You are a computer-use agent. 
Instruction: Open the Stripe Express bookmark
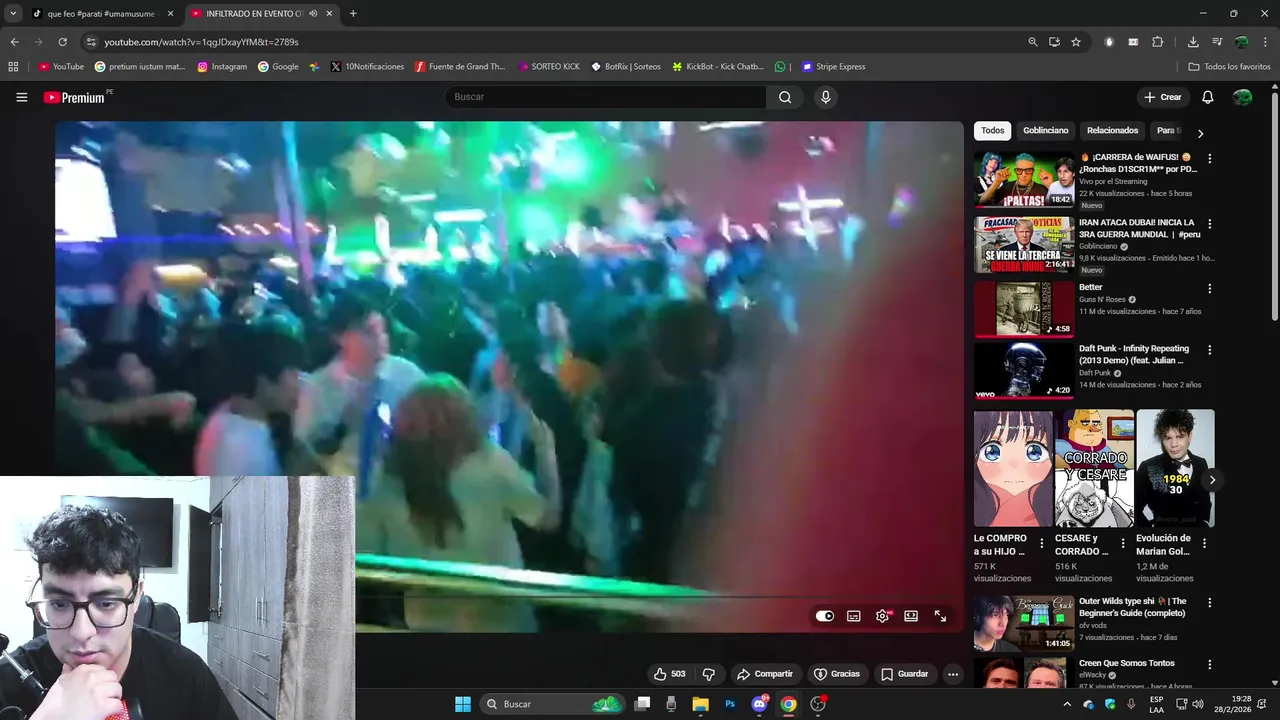coord(834,67)
